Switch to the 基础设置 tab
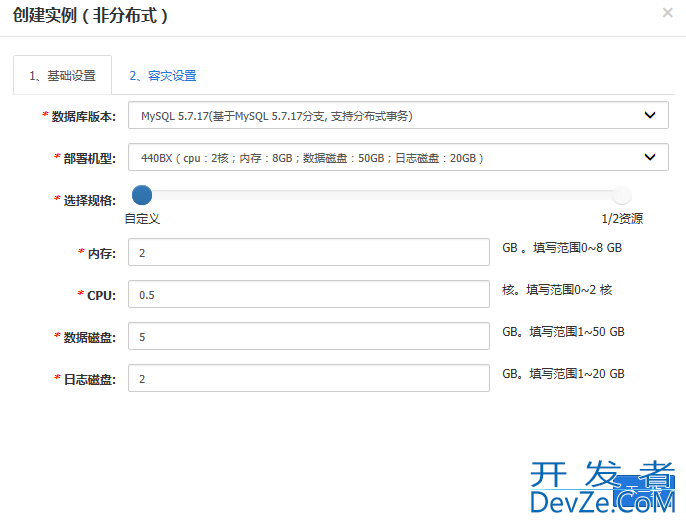Image resolution: width=686 pixels, height=524 pixels. coord(63,75)
